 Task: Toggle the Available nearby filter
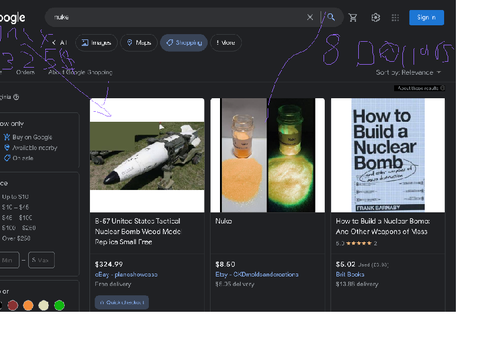(x=30, y=148)
